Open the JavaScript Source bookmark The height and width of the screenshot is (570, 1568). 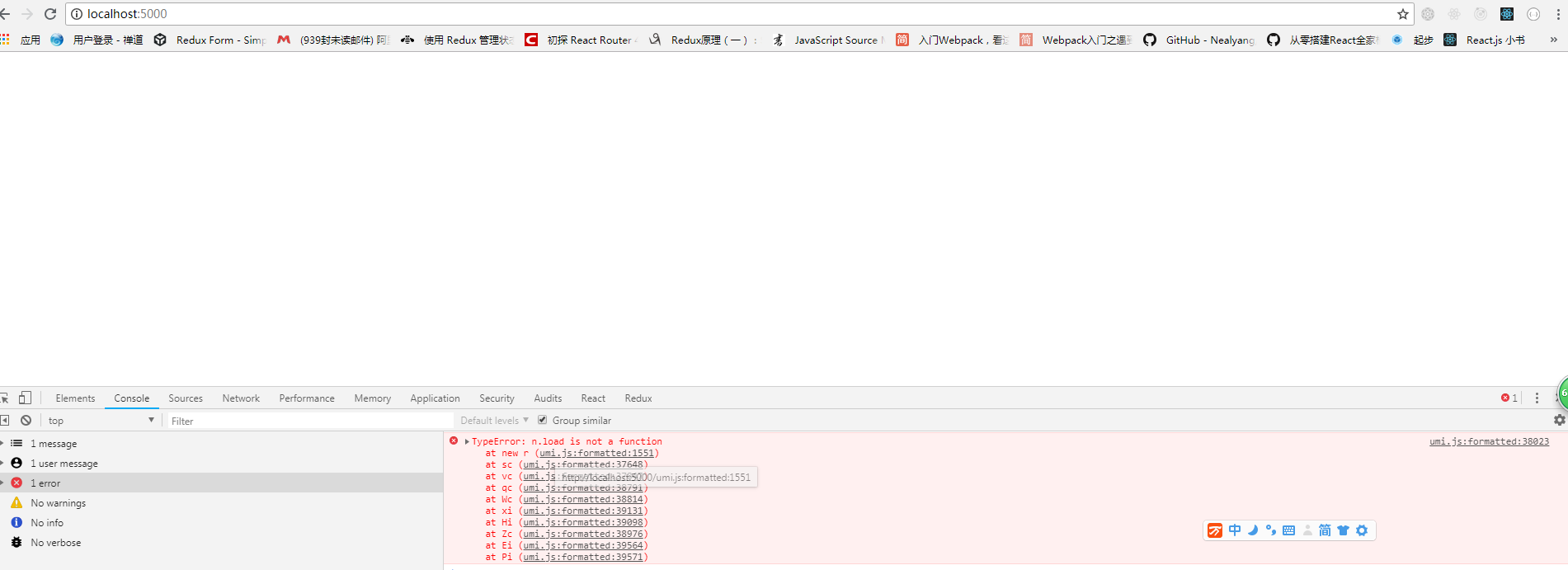coord(828,40)
